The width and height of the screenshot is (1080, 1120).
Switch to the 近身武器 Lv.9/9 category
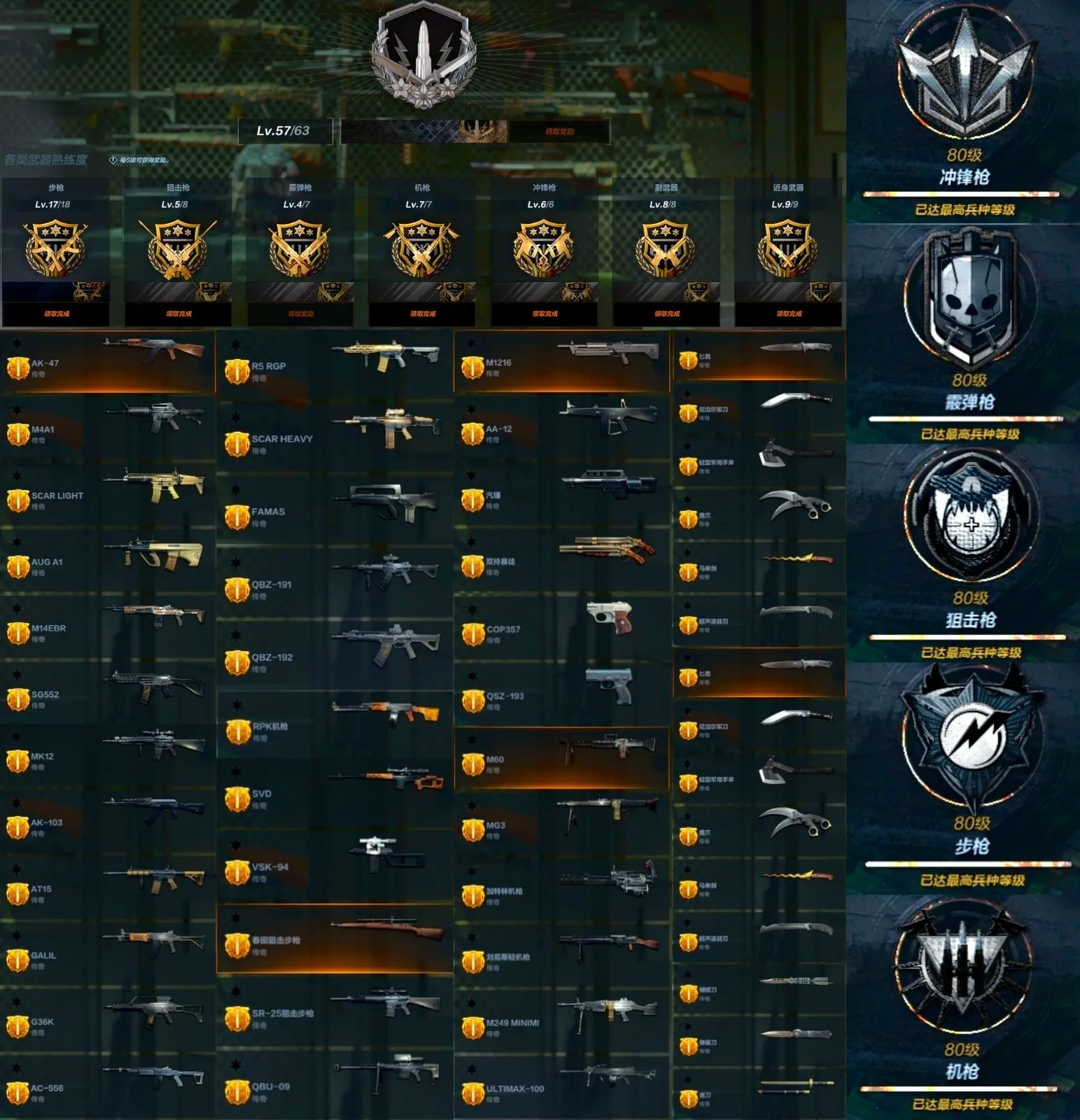pos(788,252)
